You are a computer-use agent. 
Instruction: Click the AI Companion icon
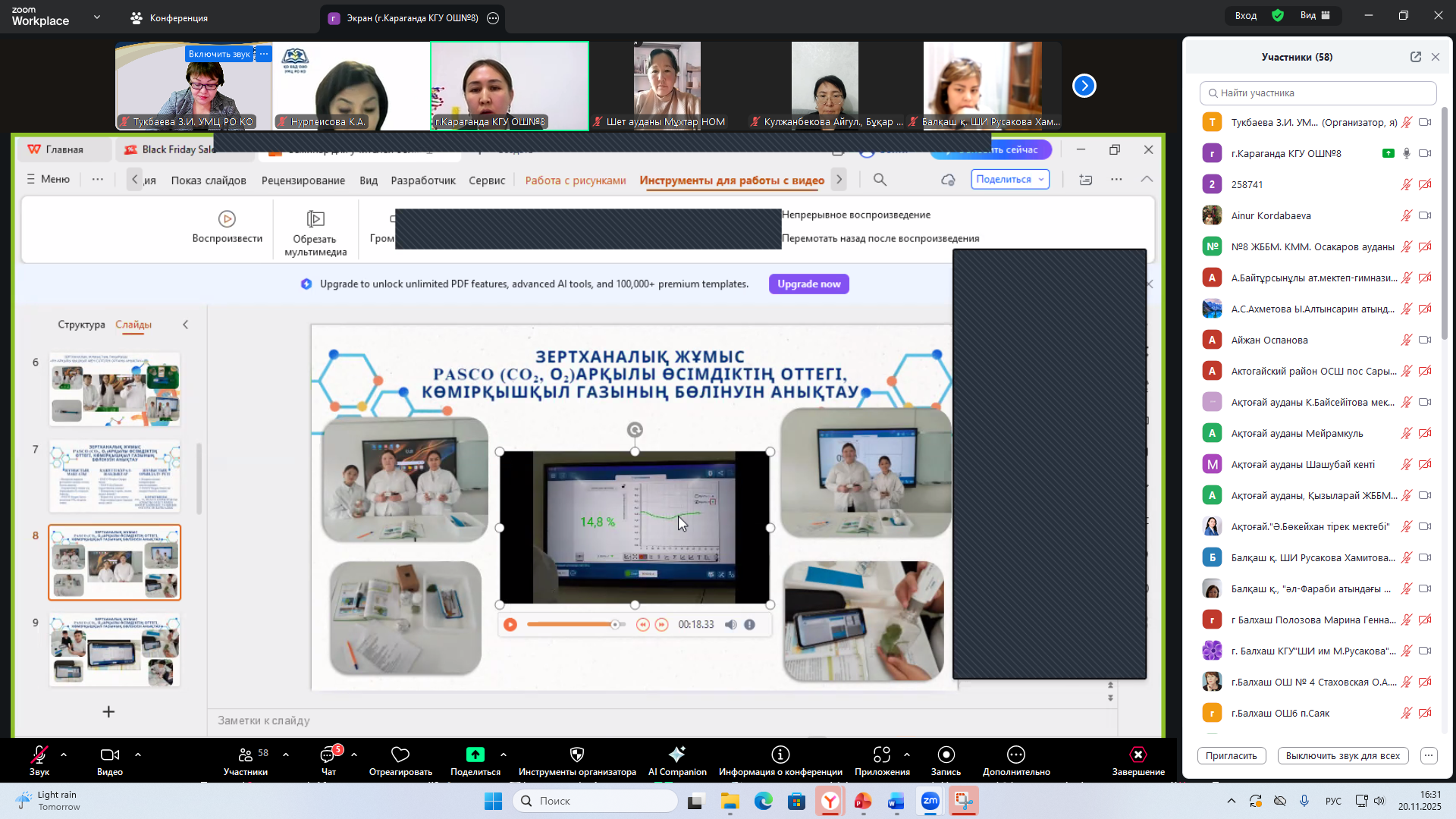[x=677, y=755]
